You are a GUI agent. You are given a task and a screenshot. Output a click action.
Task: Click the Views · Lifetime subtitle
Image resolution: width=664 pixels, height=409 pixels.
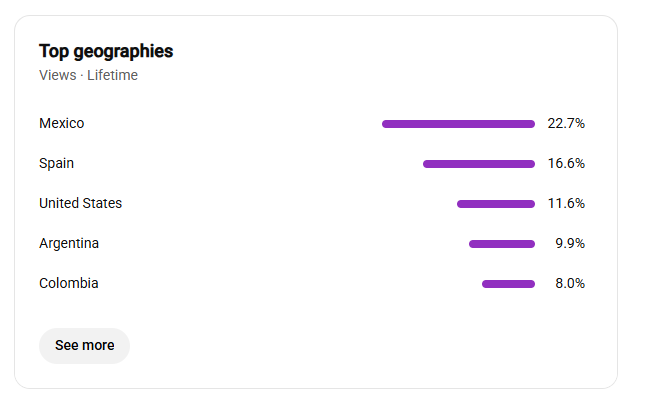pyautogui.click(x=89, y=75)
